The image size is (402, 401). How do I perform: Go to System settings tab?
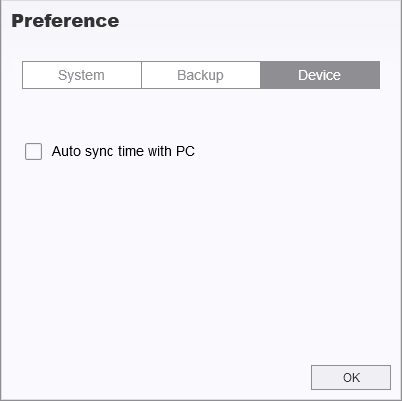click(82, 75)
